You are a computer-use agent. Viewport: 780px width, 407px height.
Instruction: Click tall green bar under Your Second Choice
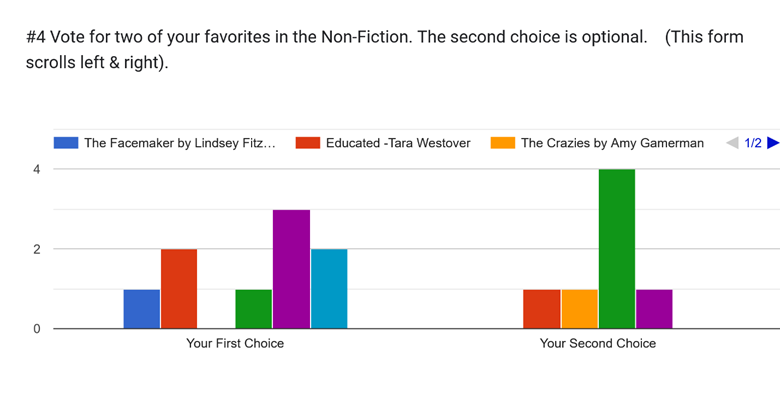pos(616,249)
